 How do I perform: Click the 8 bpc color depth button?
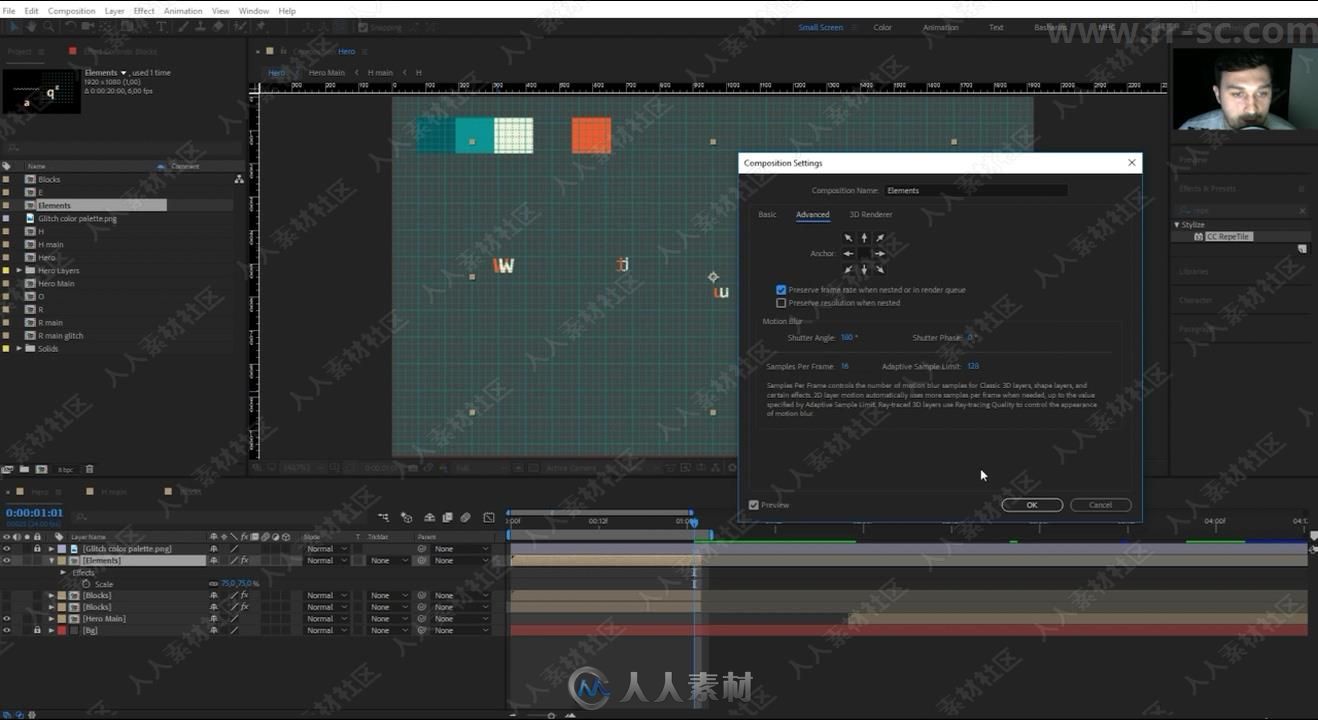65,469
